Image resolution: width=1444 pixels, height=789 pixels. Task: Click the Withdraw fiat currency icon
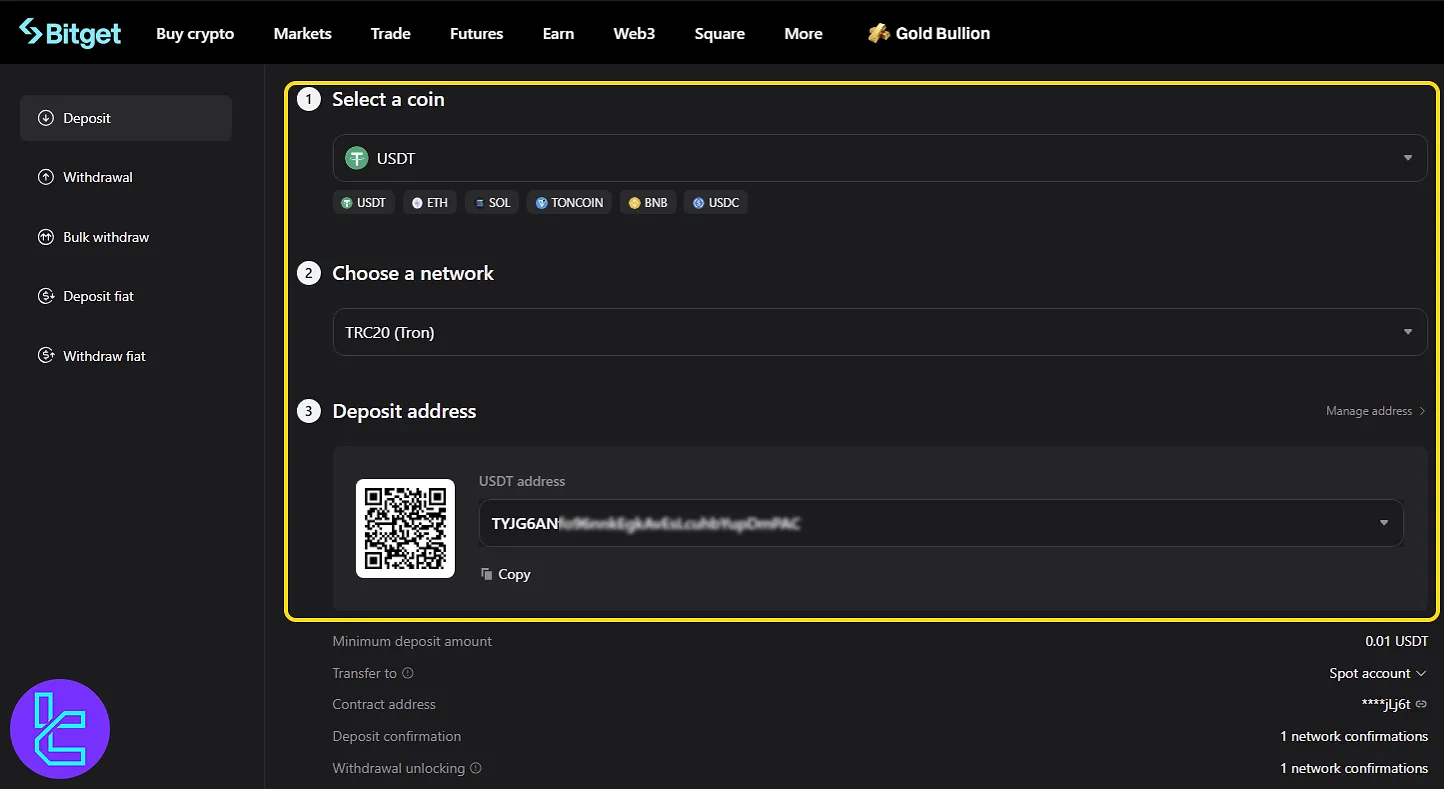[45, 356]
